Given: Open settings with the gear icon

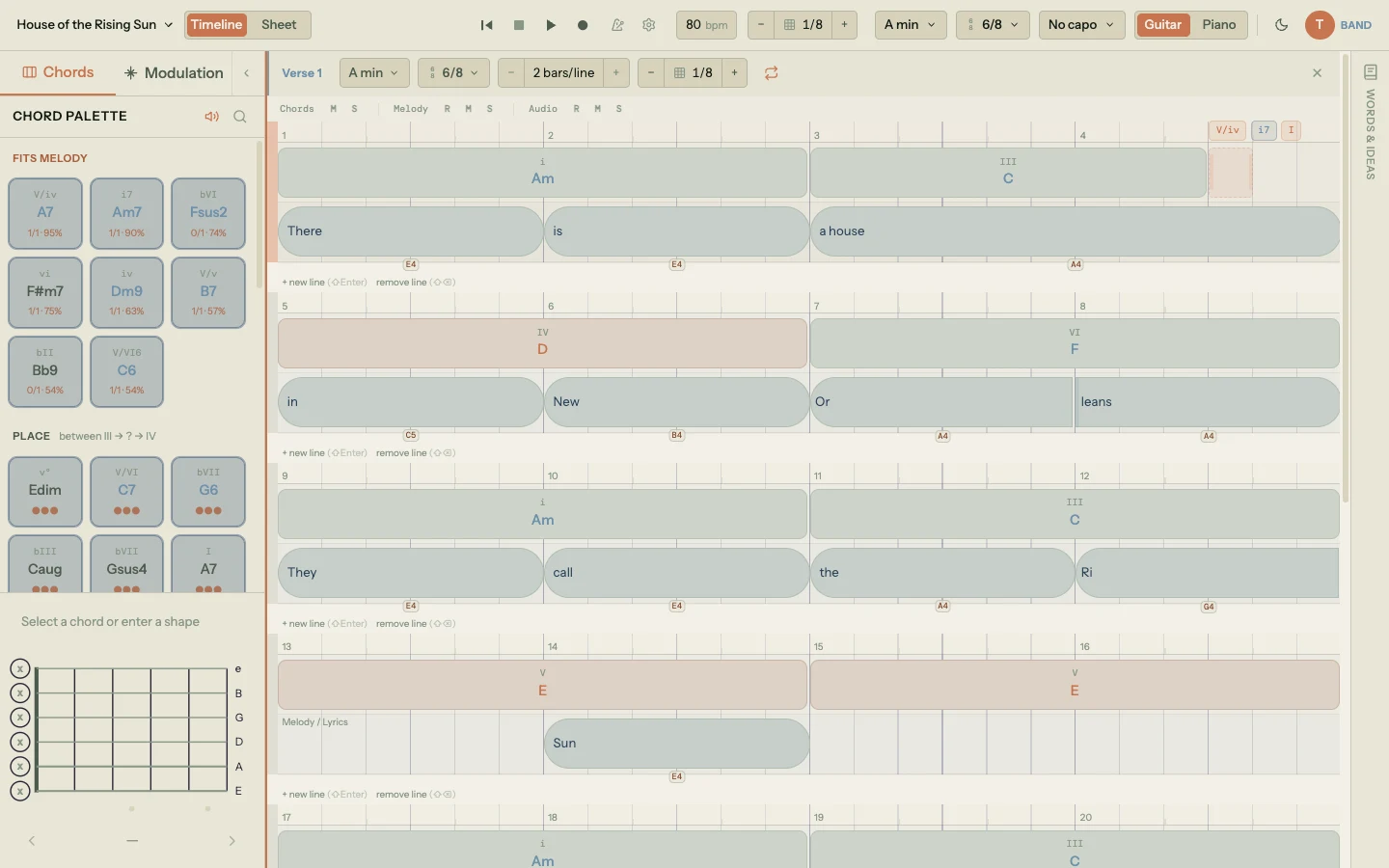Looking at the screenshot, I should click(x=649, y=25).
